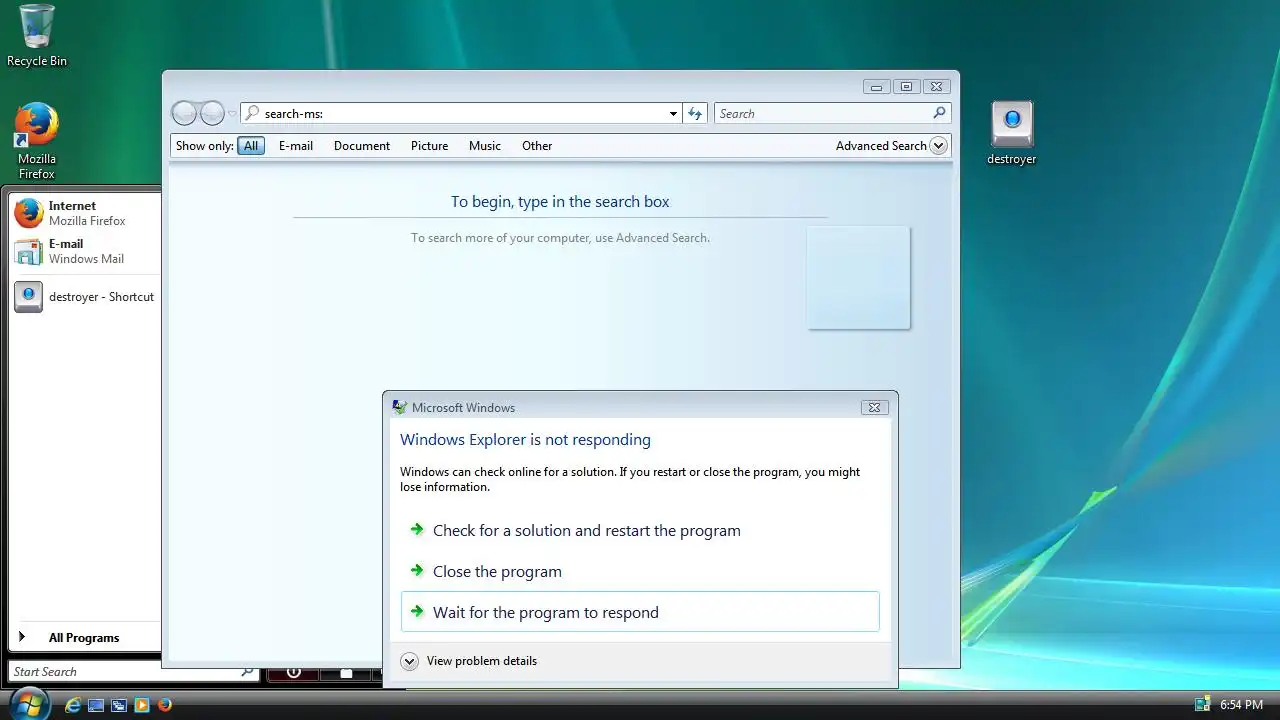Open the address bar history dropdown
Screen dimensions: 1280x720
pyautogui.click(x=673, y=114)
